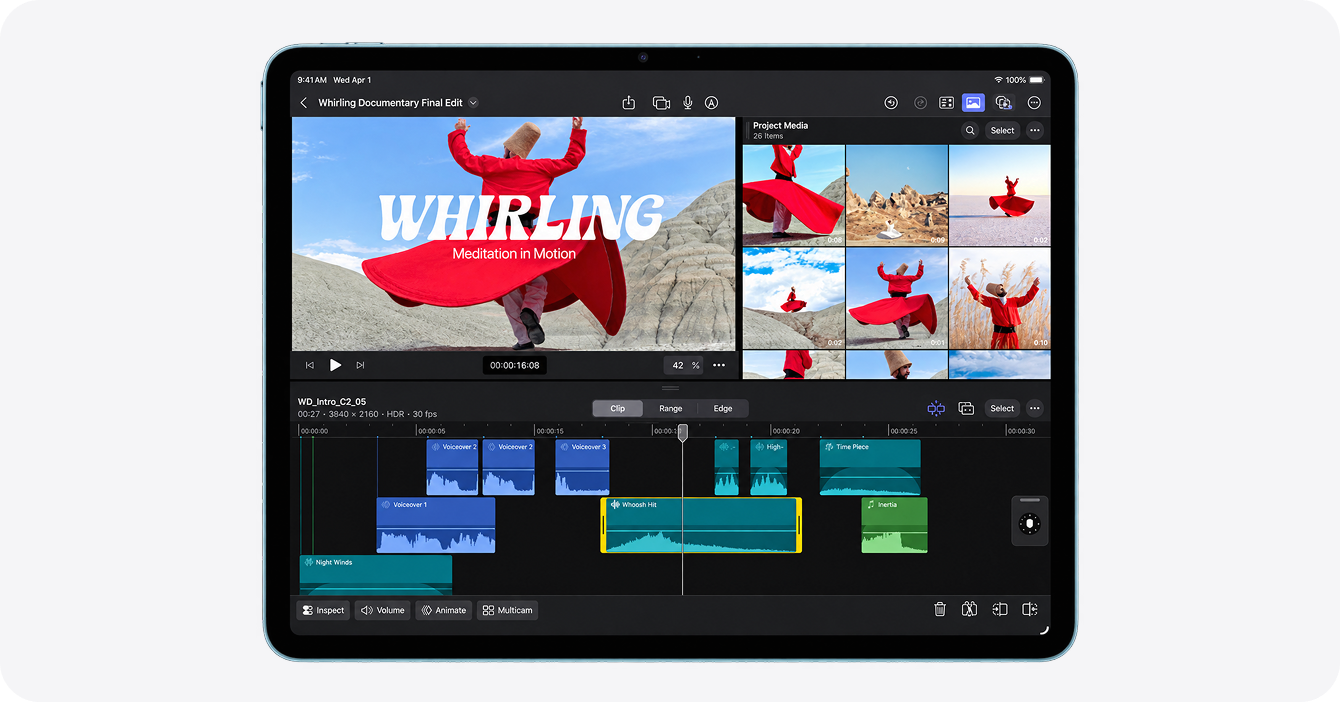Toggle the highlighted media browser icon
1340x702 pixels.
(x=973, y=103)
